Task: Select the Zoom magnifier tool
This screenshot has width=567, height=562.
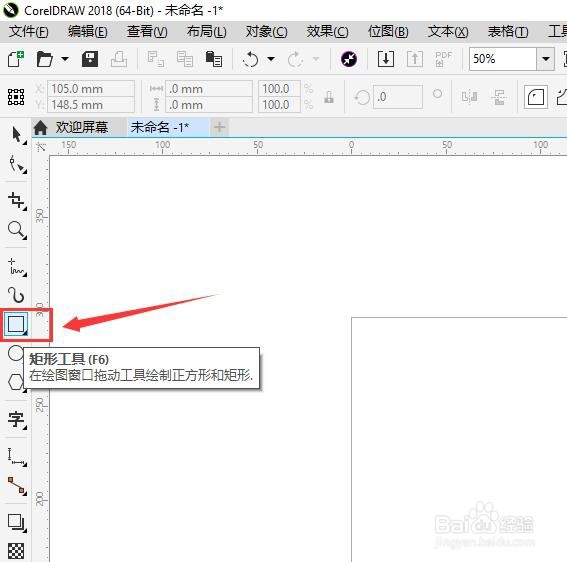Action: 17,230
